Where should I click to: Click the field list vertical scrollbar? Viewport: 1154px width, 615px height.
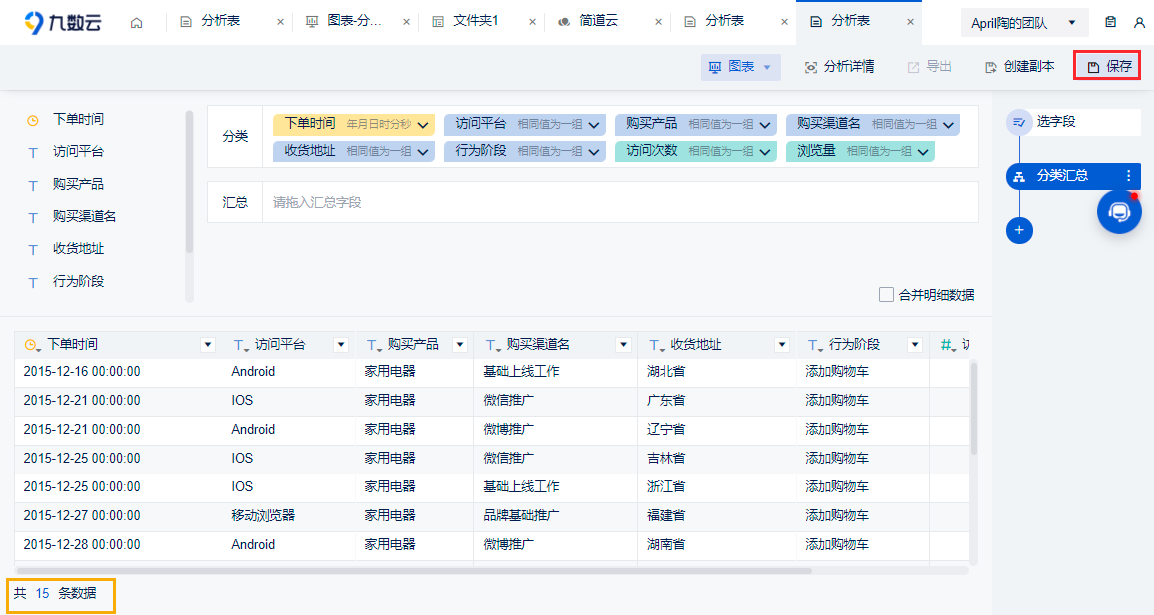pyautogui.click(x=189, y=182)
